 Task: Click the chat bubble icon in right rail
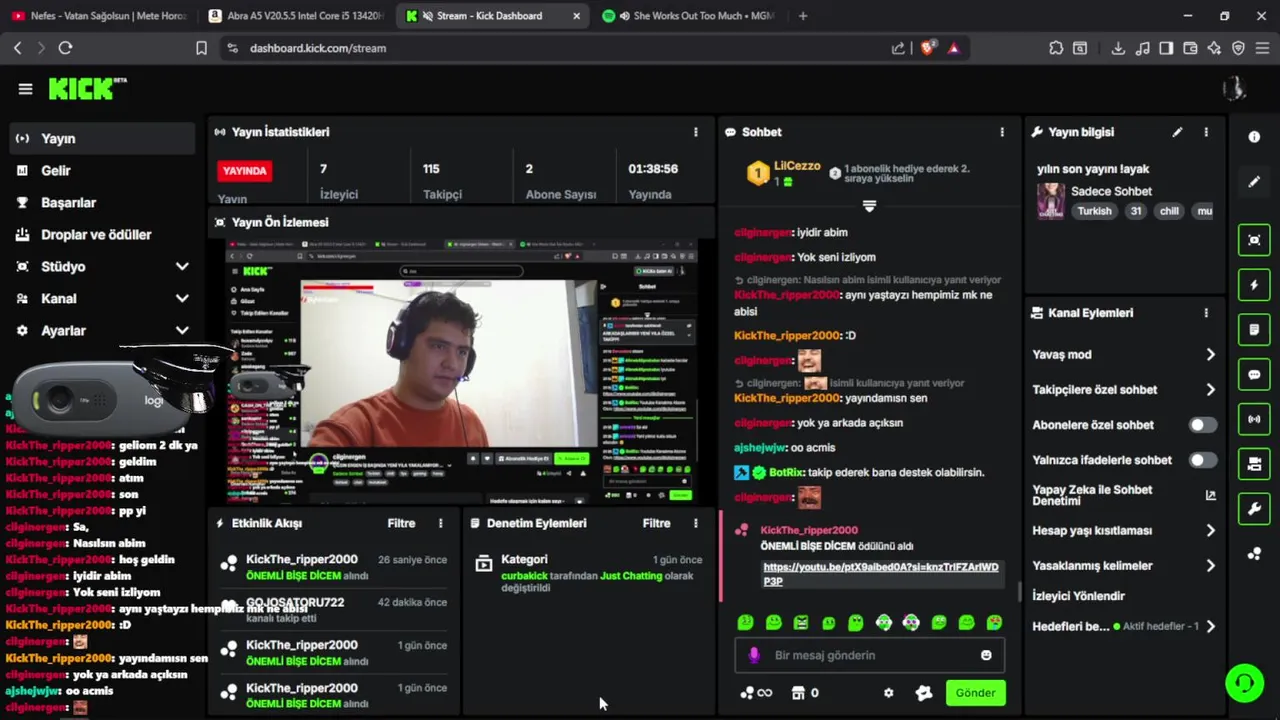(x=1254, y=374)
